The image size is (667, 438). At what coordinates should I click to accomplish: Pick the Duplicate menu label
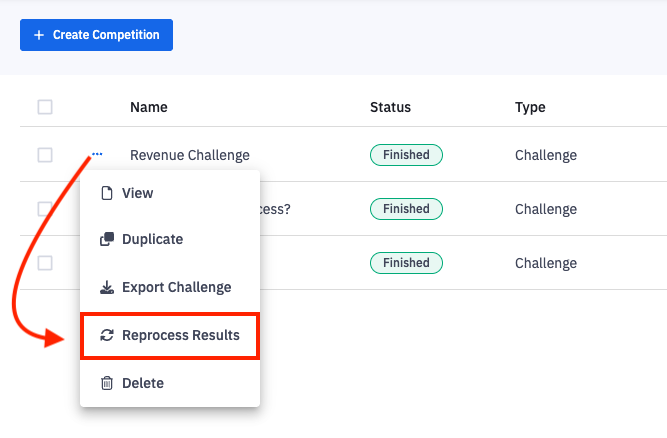(152, 240)
